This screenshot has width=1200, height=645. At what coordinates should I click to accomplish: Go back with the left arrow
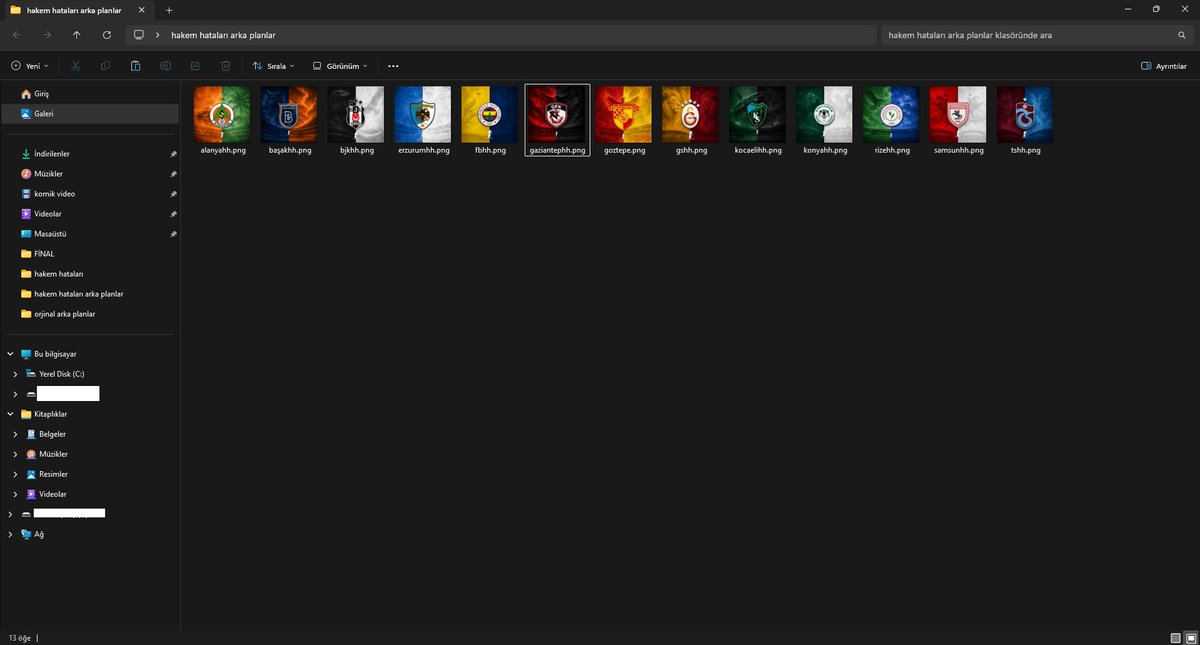click(x=17, y=35)
